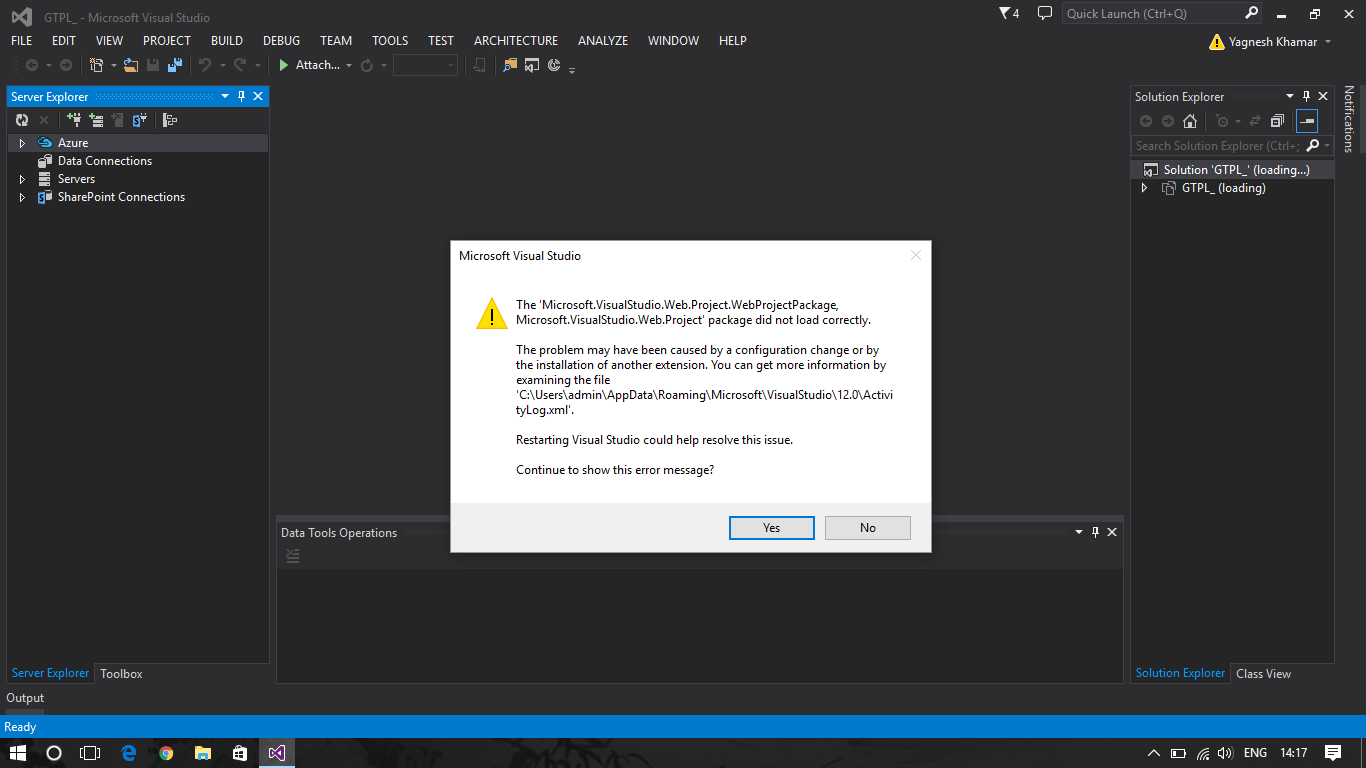Toggle auto-hide on the Data Tools Operations pane
The image size is (1366, 768).
click(1095, 532)
